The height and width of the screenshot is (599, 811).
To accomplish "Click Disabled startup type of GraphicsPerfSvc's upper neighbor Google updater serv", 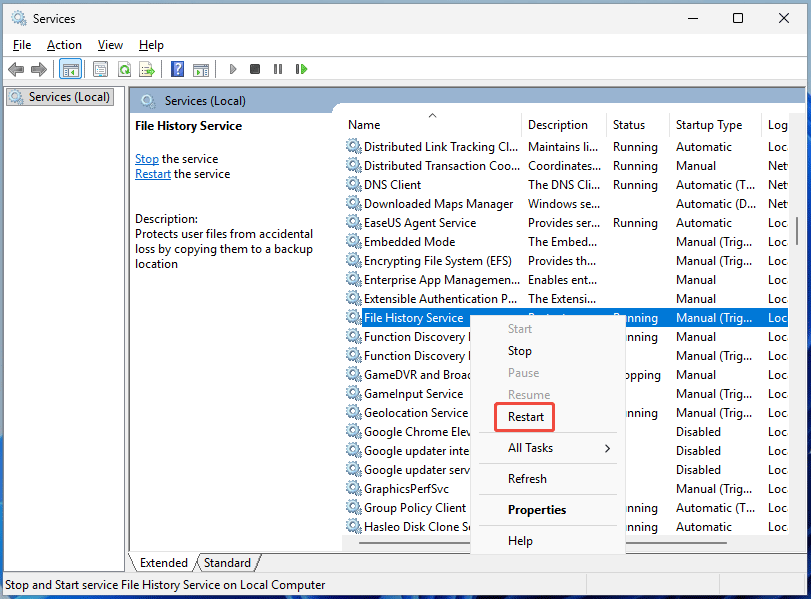I will 698,470.
